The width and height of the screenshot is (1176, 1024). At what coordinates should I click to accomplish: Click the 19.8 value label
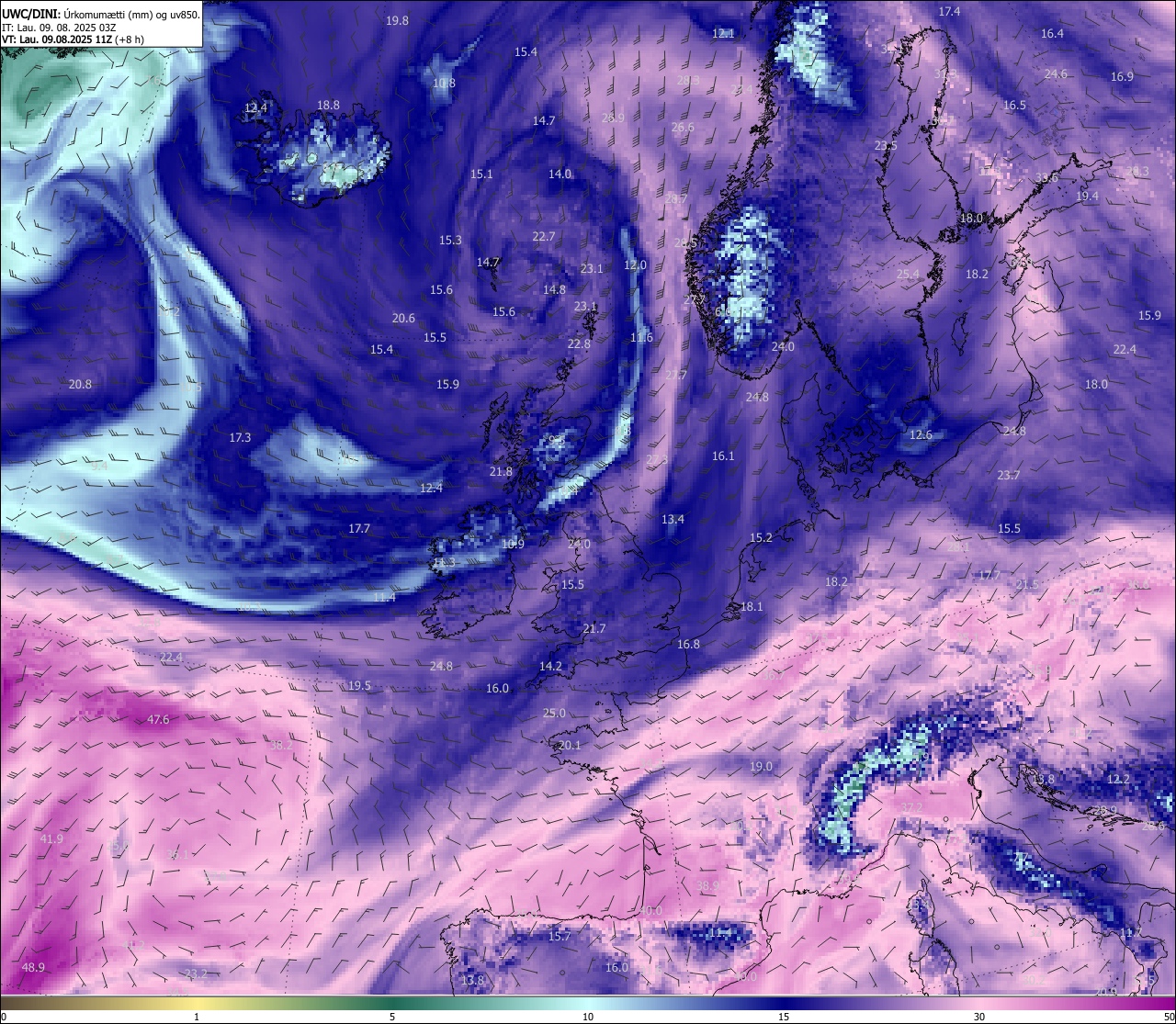point(397,20)
